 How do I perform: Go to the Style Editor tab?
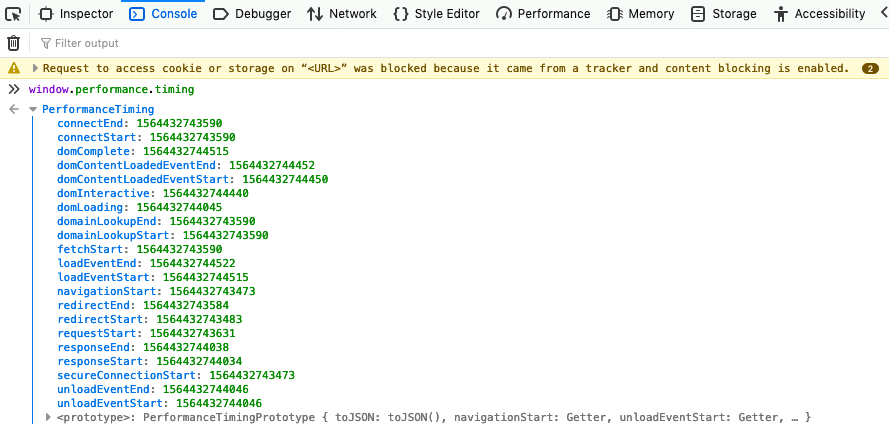click(x=436, y=14)
